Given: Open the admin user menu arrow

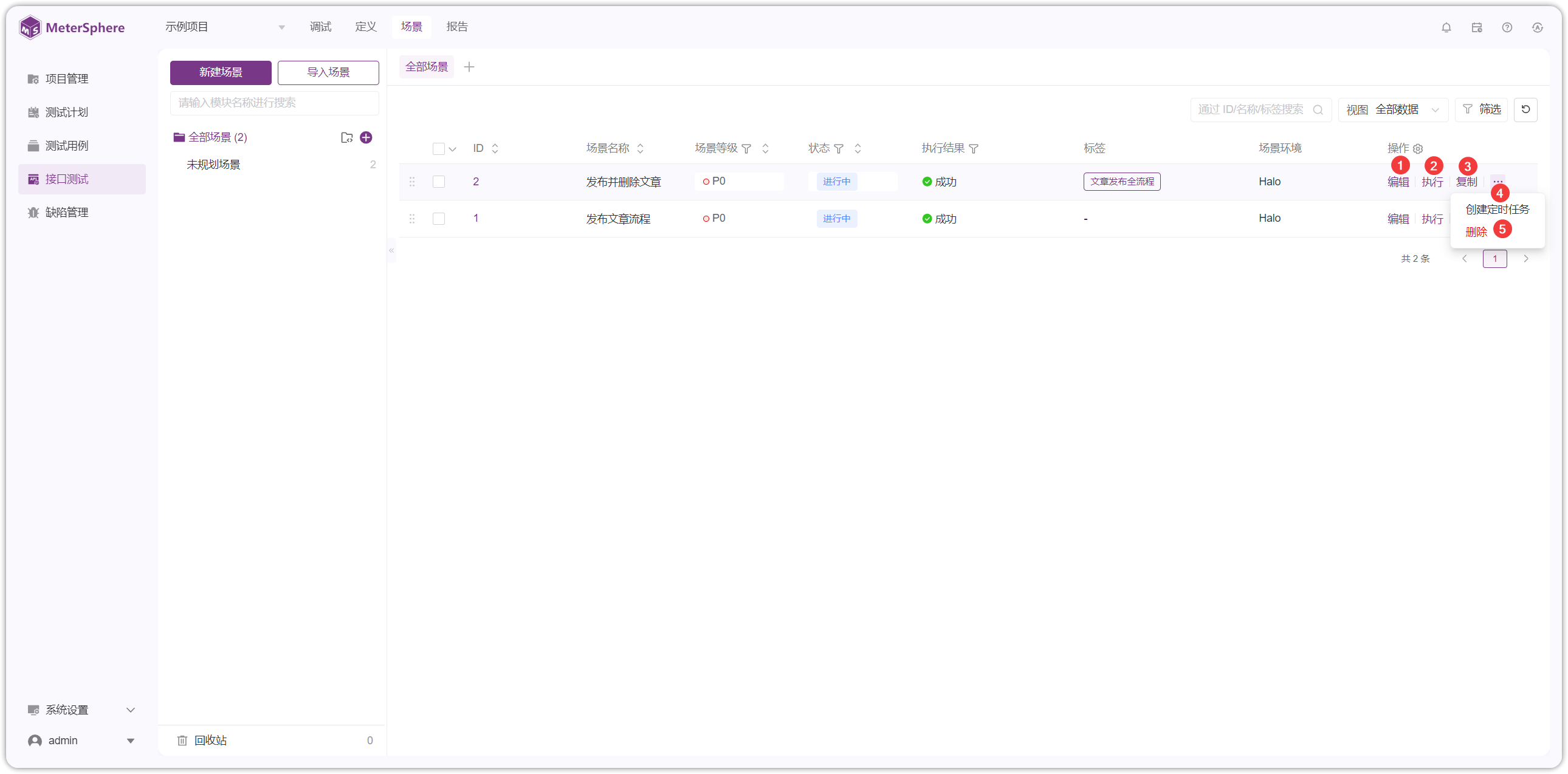Looking at the screenshot, I should tap(130, 741).
